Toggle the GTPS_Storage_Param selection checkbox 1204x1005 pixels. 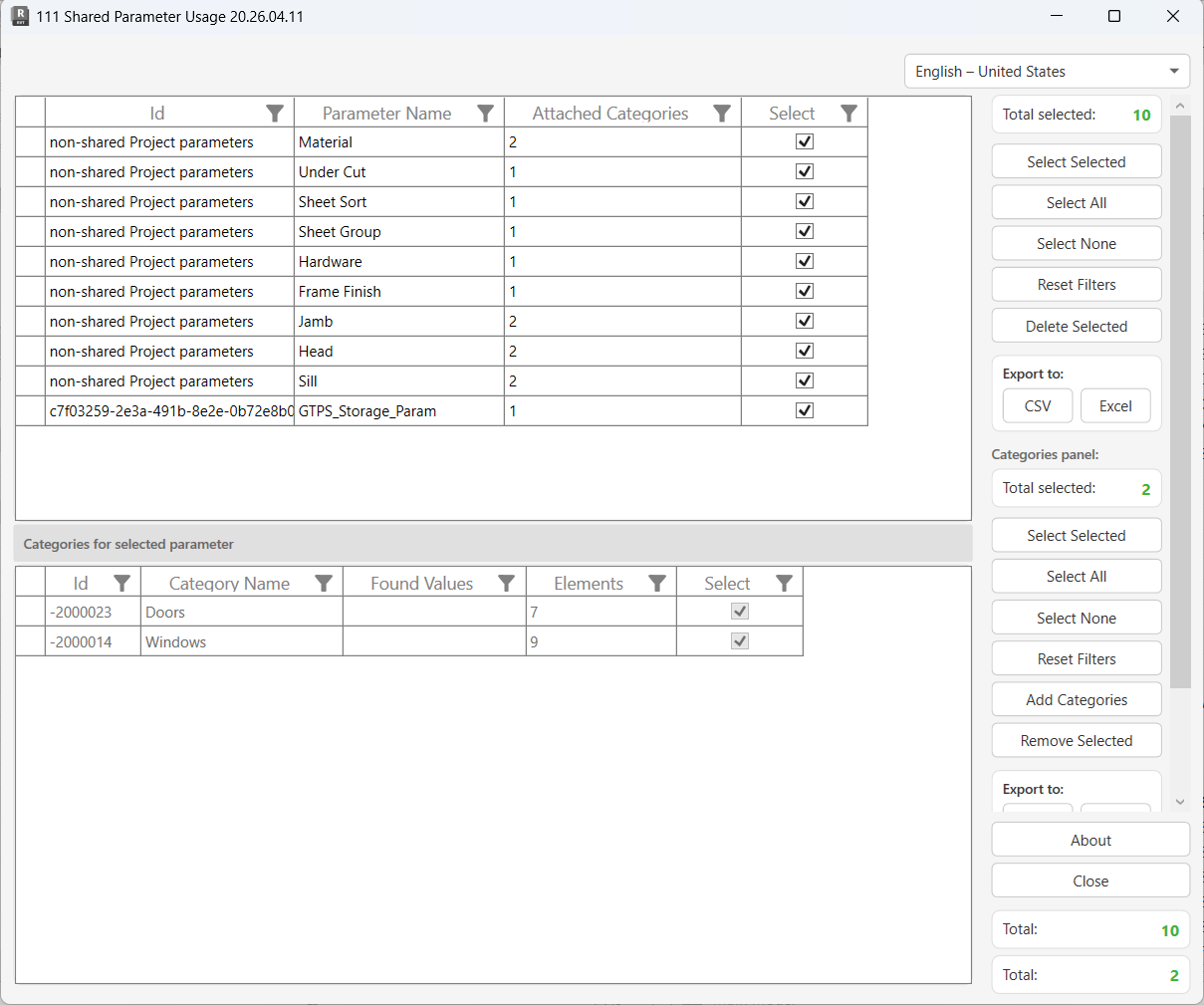tap(804, 409)
